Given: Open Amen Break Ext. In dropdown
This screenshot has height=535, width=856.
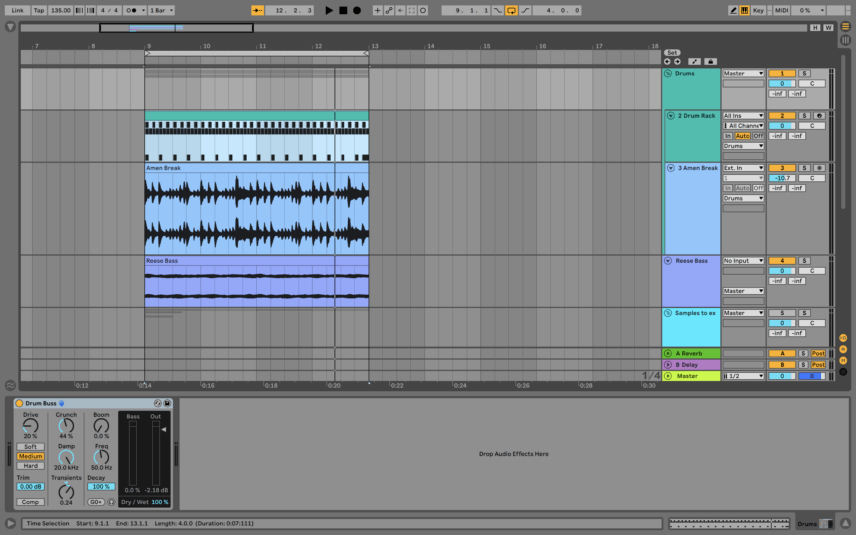Looking at the screenshot, I should (743, 168).
